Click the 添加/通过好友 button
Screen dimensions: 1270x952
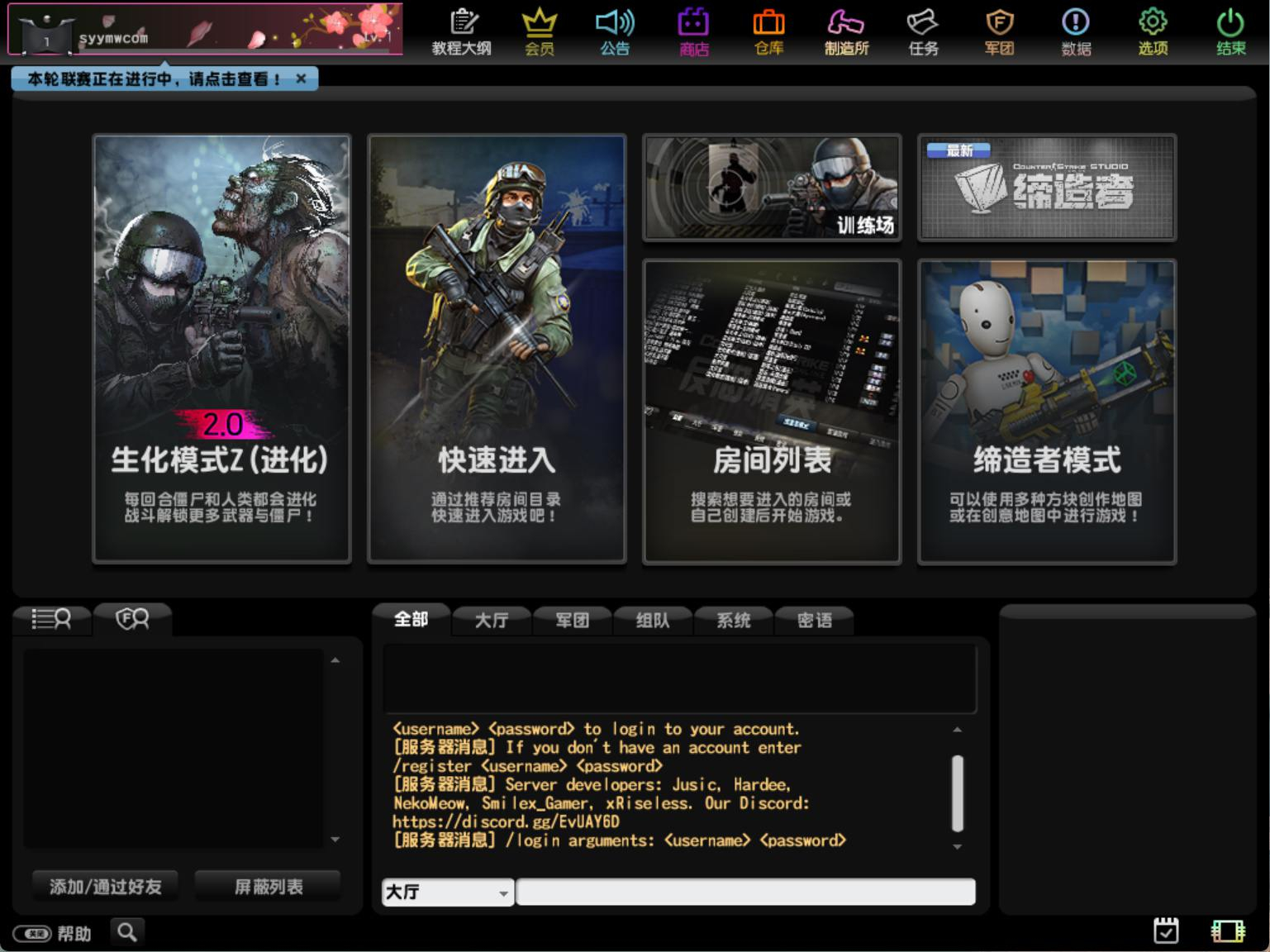[106, 887]
